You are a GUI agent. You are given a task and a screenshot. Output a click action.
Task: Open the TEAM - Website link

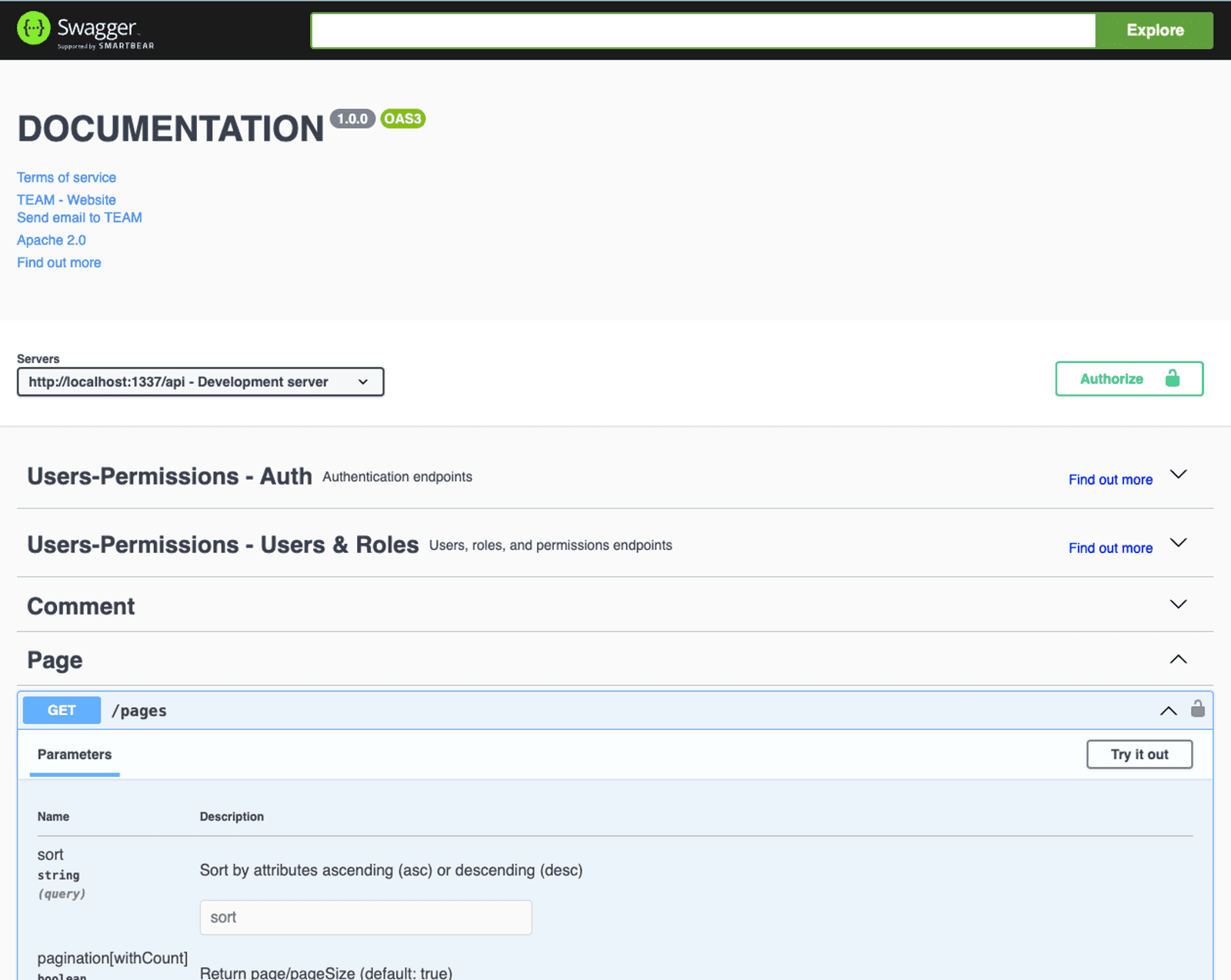pyautogui.click(x=66, y=200)
